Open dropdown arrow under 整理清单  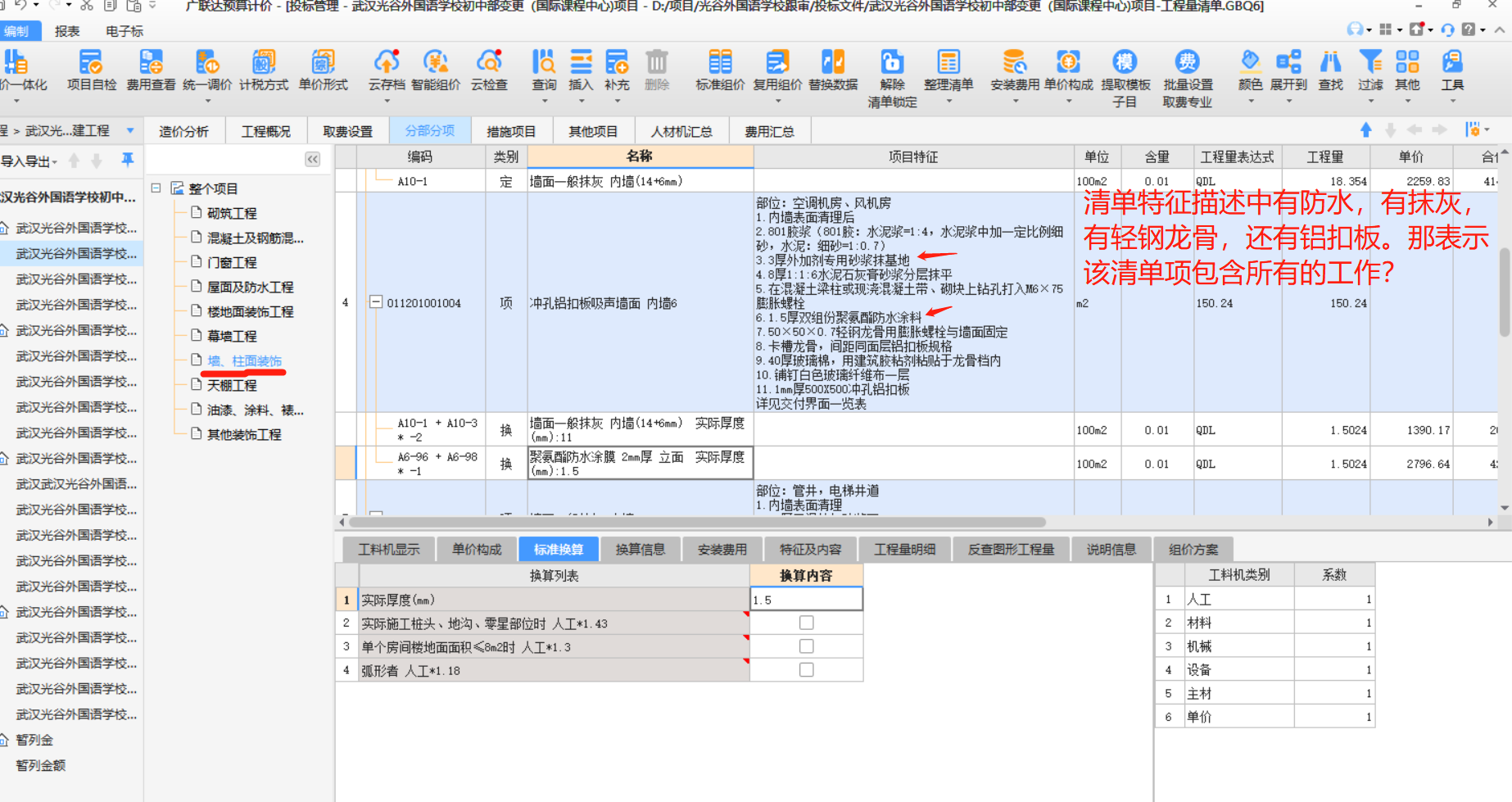coord(948,102)
